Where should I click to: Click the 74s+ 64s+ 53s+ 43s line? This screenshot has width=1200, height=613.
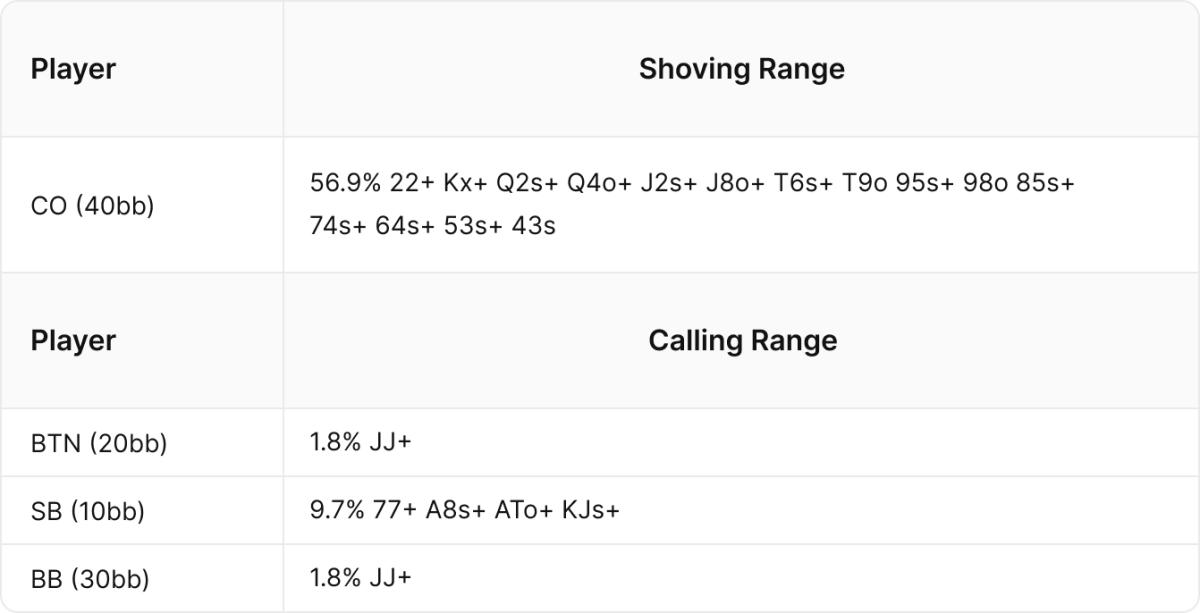point(432,226)
